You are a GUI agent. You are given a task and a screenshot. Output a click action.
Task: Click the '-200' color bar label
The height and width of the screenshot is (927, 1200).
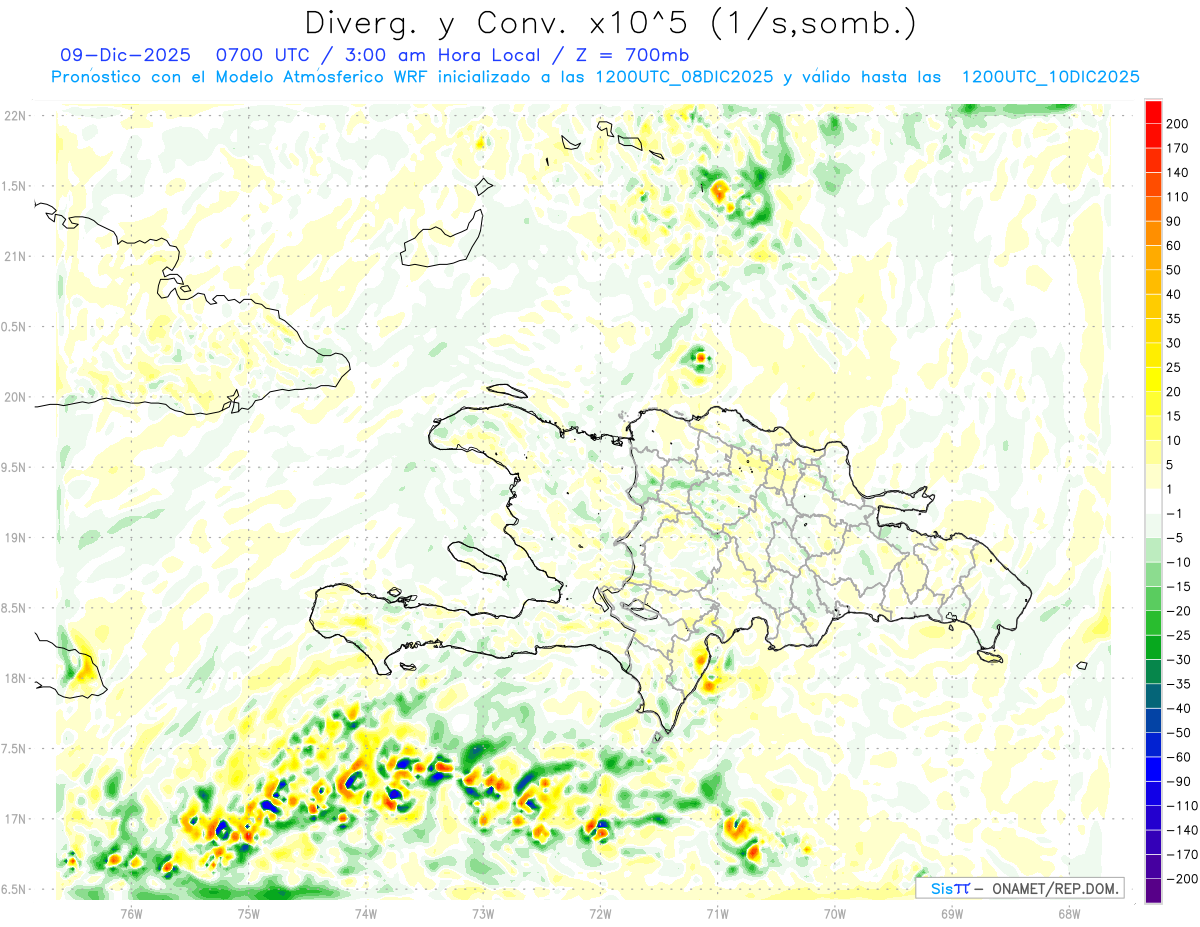click(1180, 879)
